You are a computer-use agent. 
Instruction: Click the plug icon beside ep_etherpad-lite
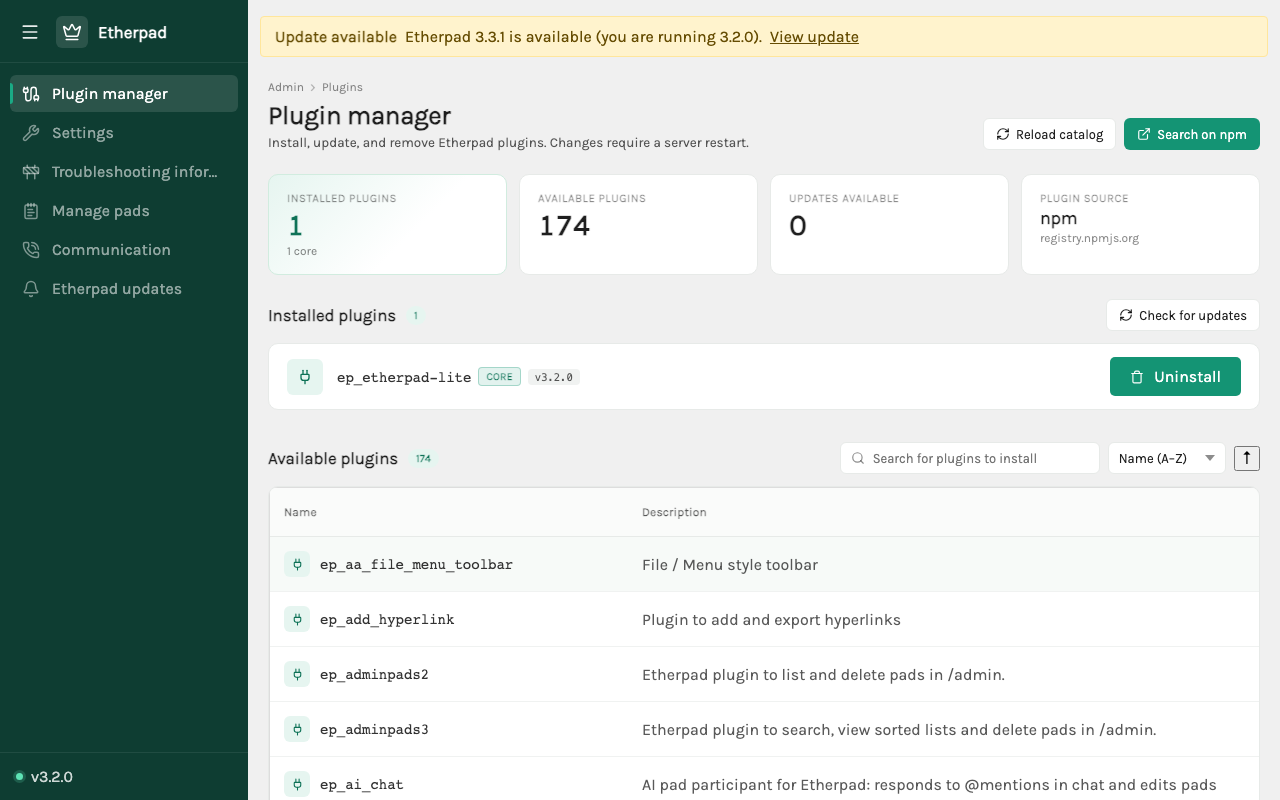[305, 377]
